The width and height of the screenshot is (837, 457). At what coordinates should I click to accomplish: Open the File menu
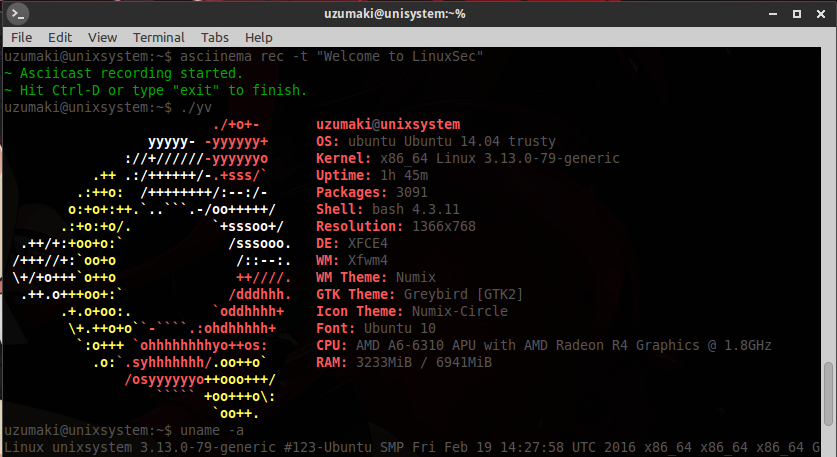click(21, 37)
